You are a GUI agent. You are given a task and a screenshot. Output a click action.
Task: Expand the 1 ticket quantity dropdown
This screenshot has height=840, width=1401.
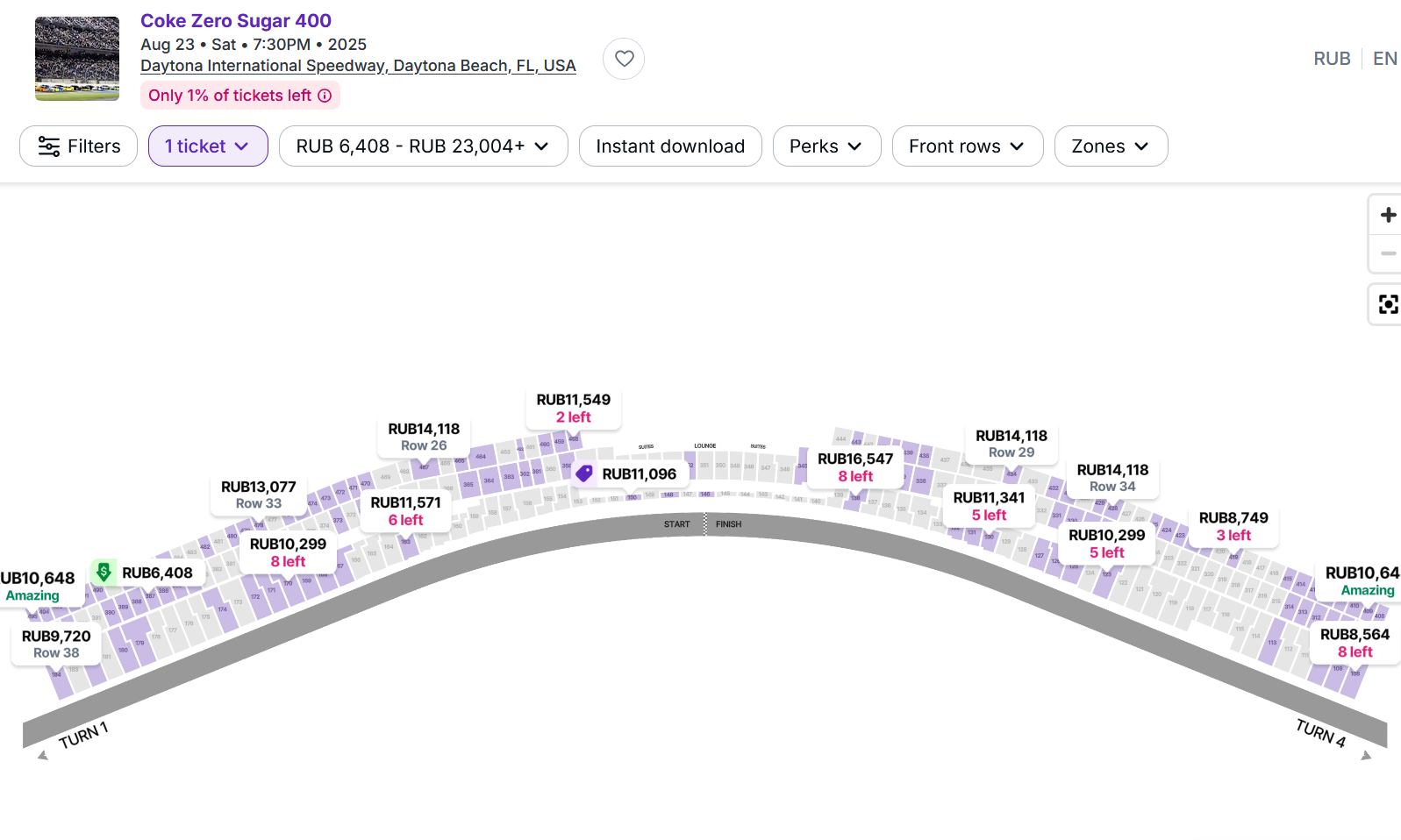pos(208,146)
